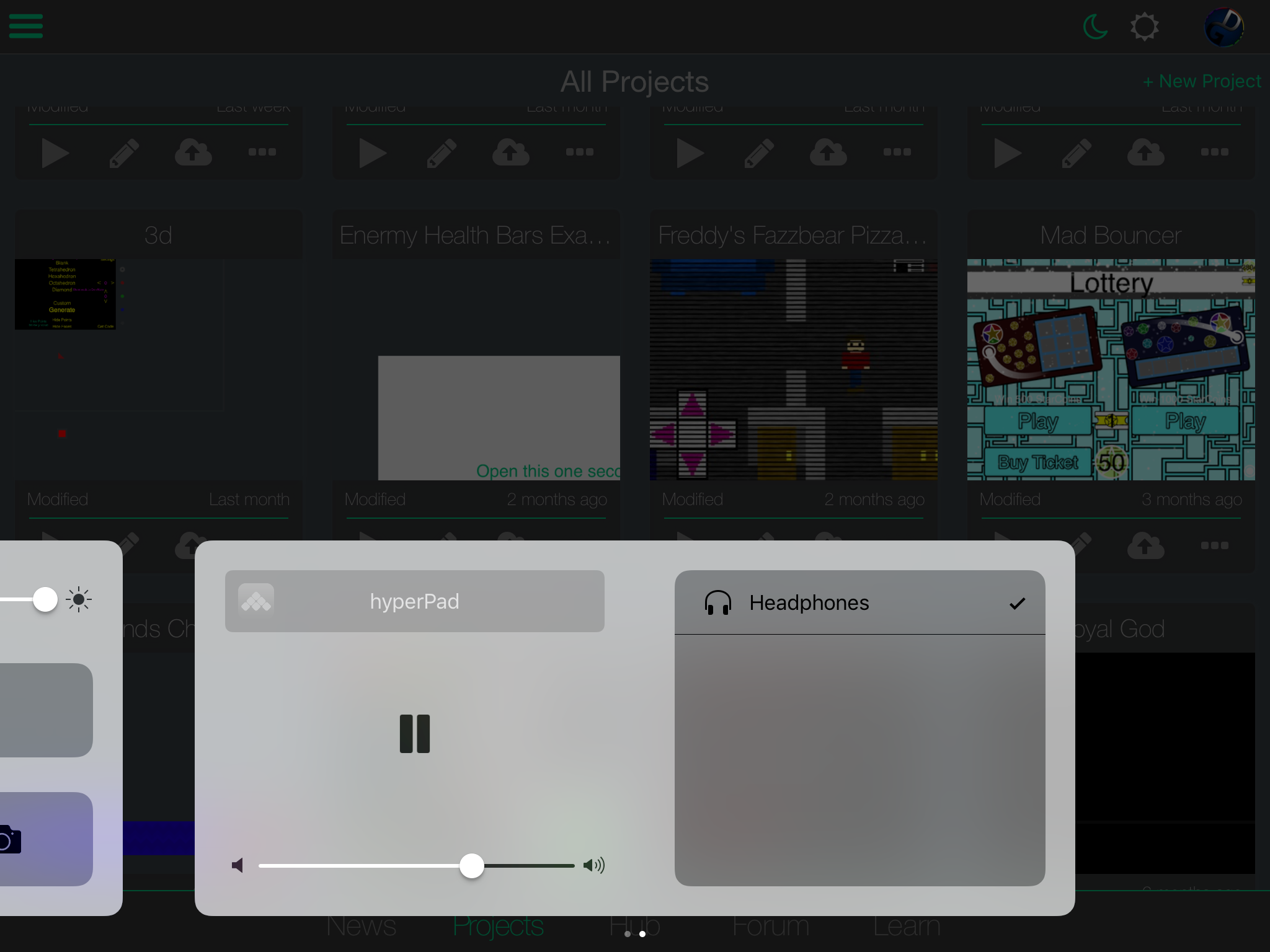Open hyperPad now playing app button
Image resolution: width=1270 pixels, height=952 pixels.
click(414, 601)
